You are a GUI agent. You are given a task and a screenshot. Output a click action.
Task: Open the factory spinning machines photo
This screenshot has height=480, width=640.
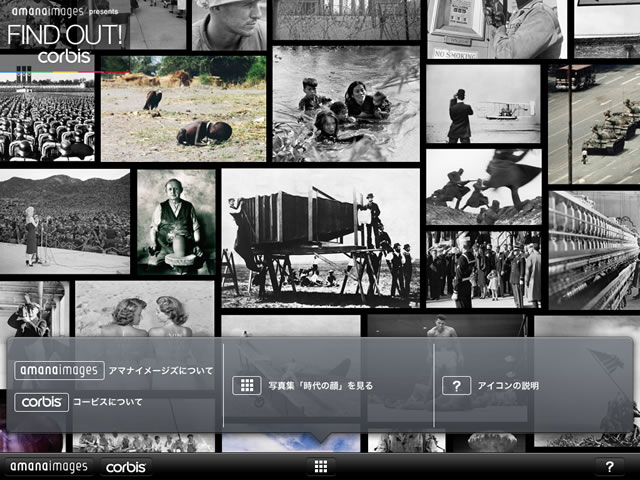pyautogui.click(x=594, y=250)
